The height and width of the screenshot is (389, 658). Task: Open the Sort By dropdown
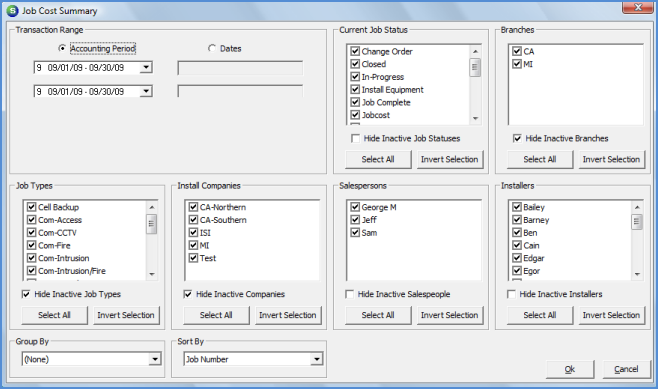pos(317,359)
